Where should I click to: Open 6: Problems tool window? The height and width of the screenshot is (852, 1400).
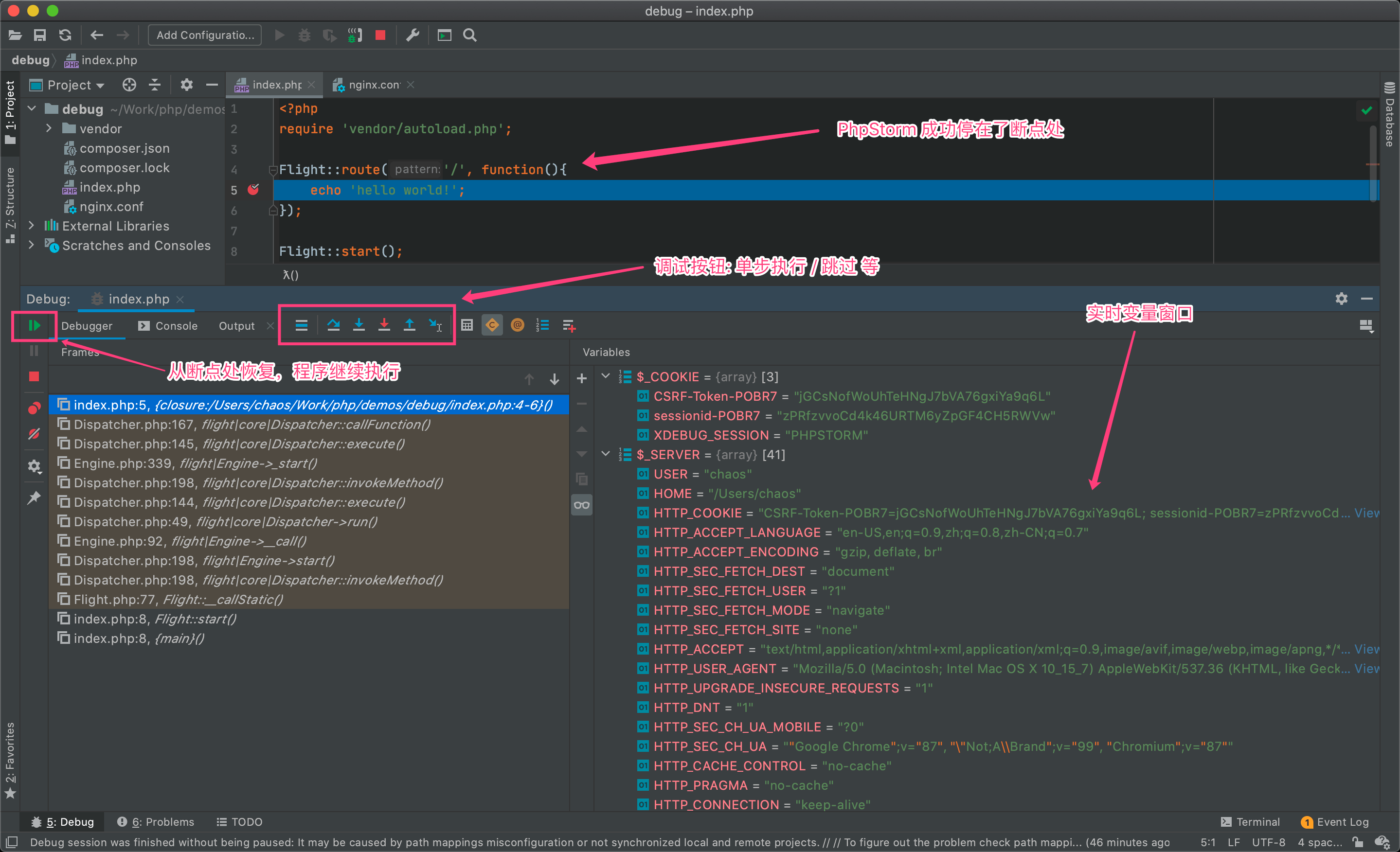(x=156, y=821)
